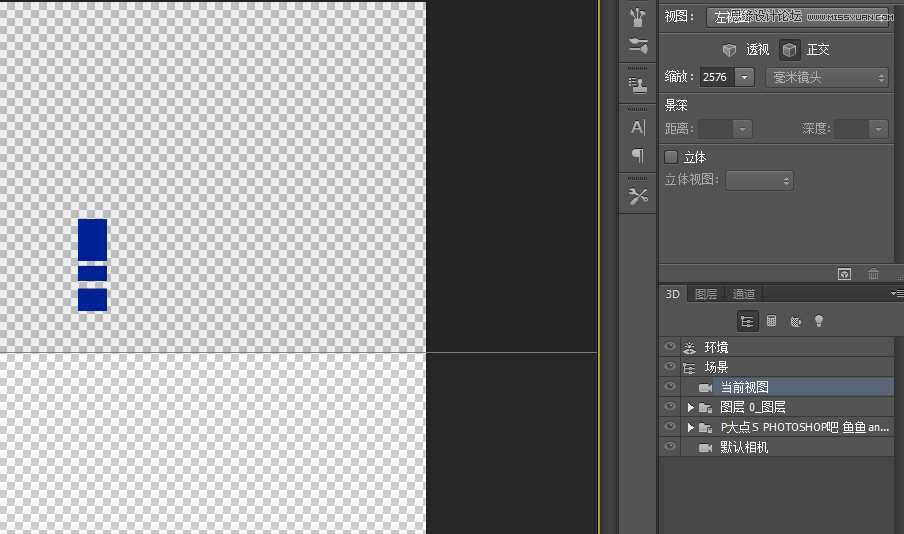Image resolution: width=904 pixels, height=534 pixels.
Task: Click the 透视 label text
Action: pyautogui.click(x=758, y=50)
